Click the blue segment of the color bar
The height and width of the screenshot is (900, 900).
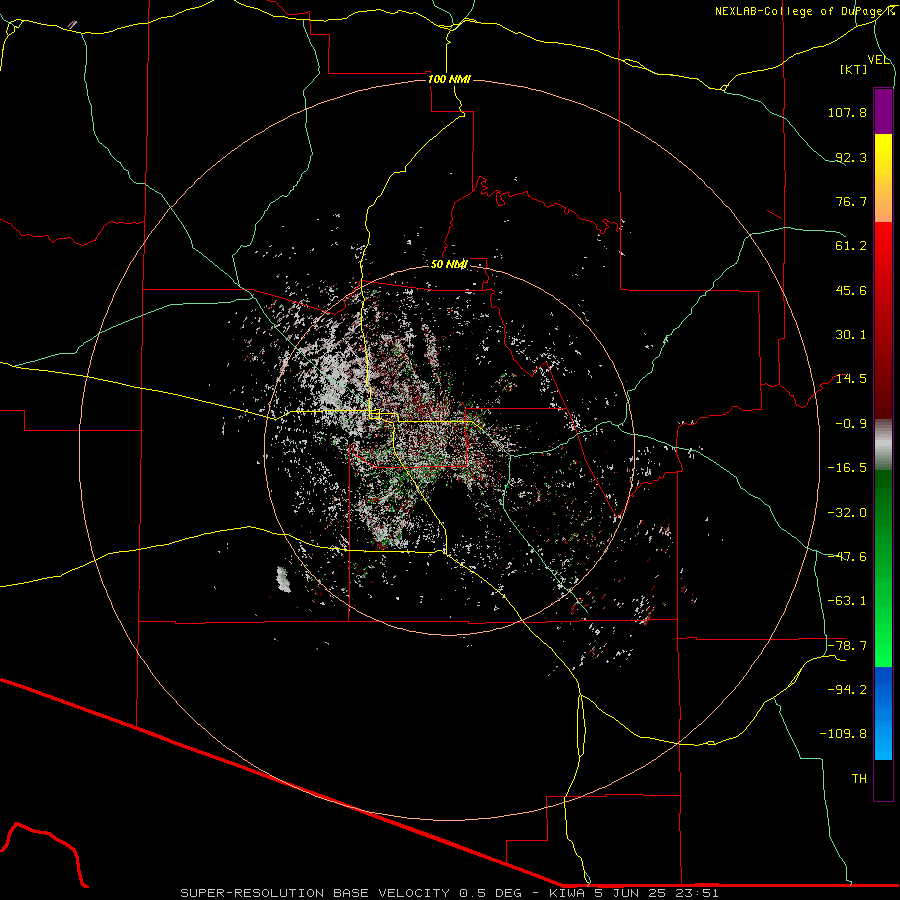click(883, 713)
